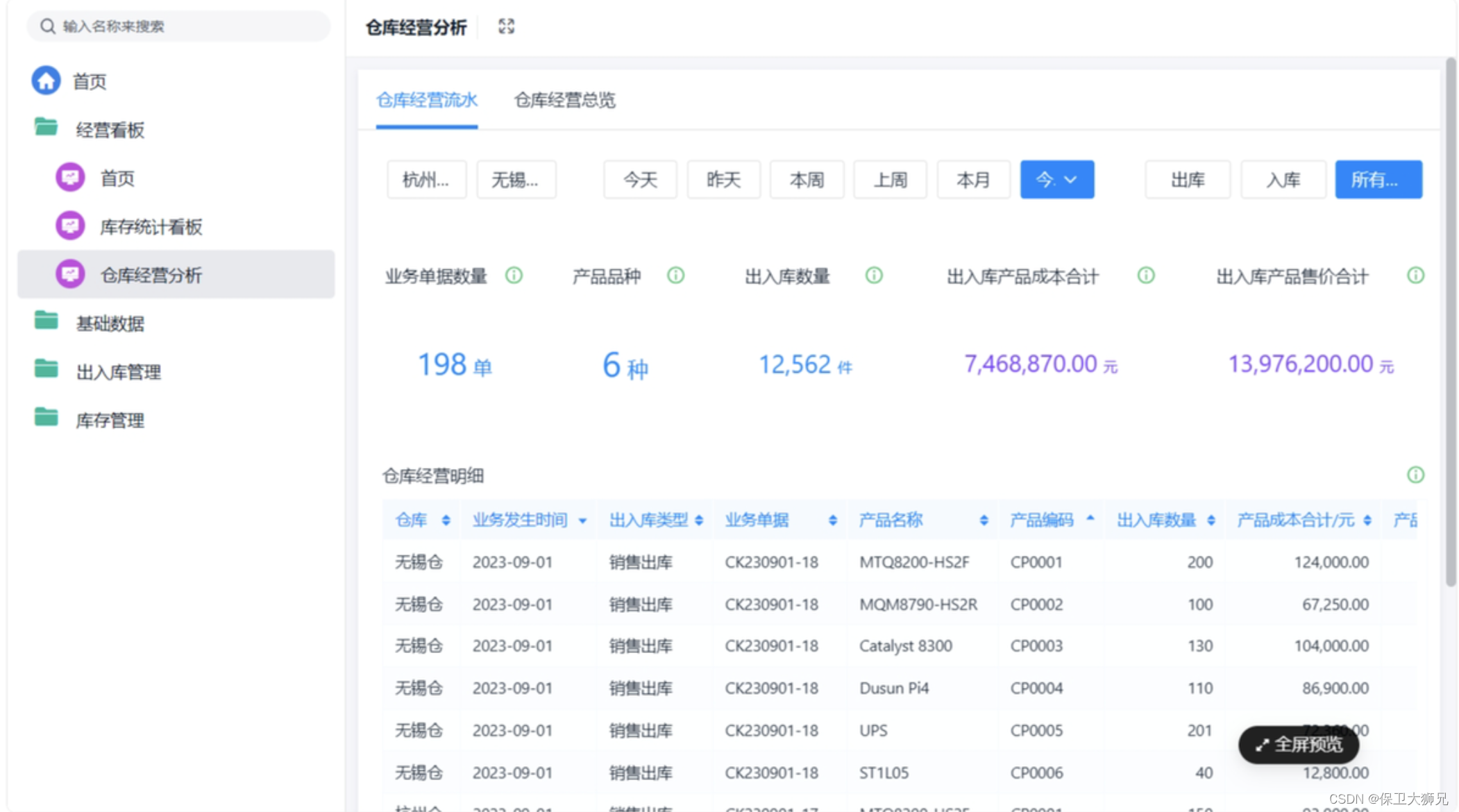Expand the 出入库管理 folder
The height and width of the screenshot is (812, 1459).
[x=118, y=372]
